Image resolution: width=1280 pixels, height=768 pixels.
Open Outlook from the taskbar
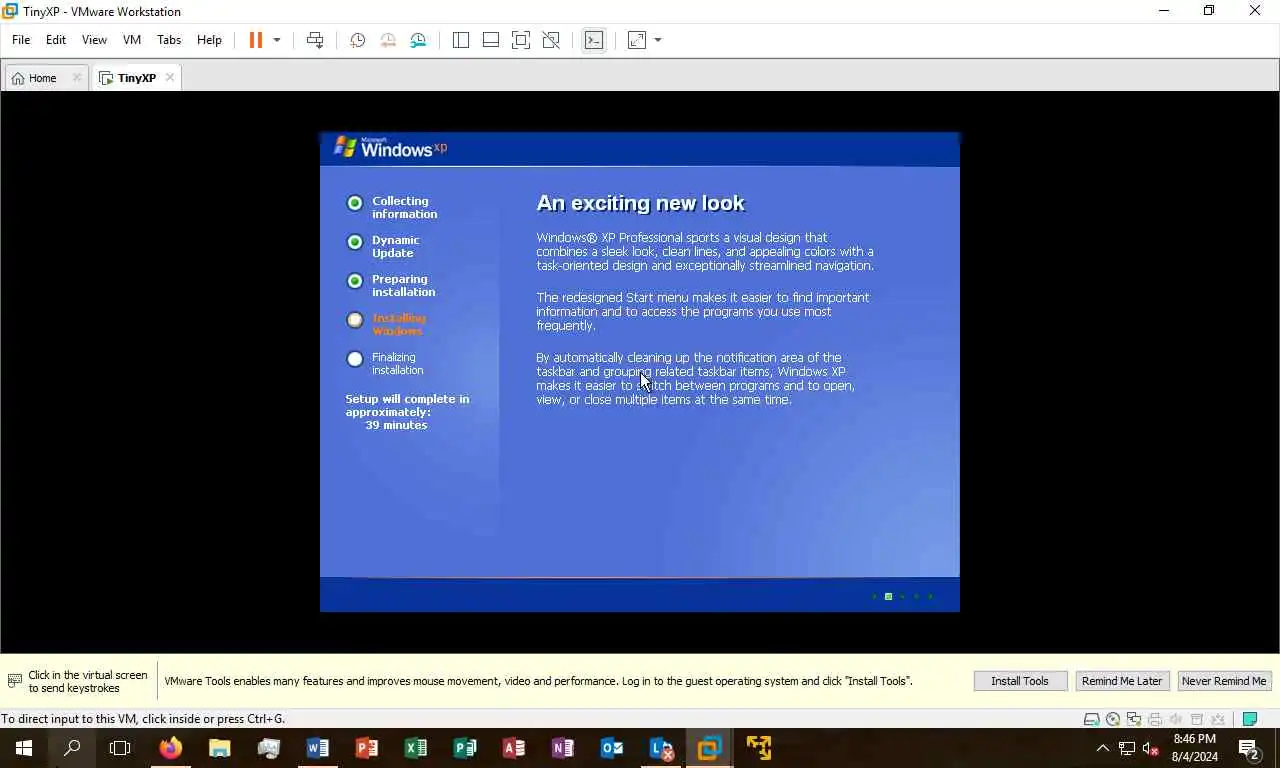click(x=612, y=748)
